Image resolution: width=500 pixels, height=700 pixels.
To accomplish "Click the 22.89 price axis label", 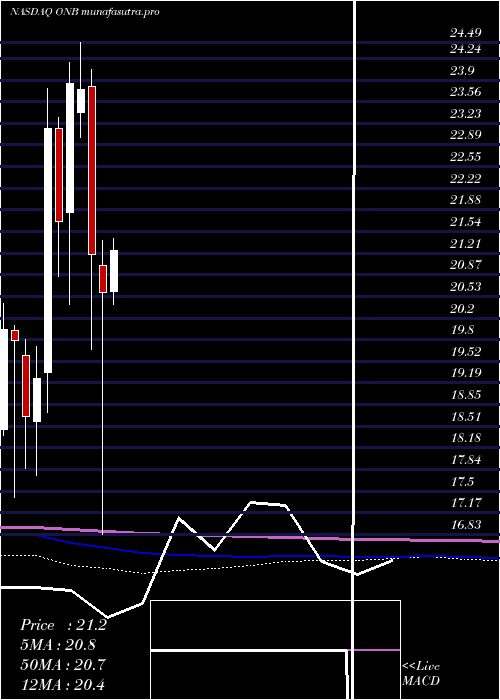I will [x=465, y=135].
